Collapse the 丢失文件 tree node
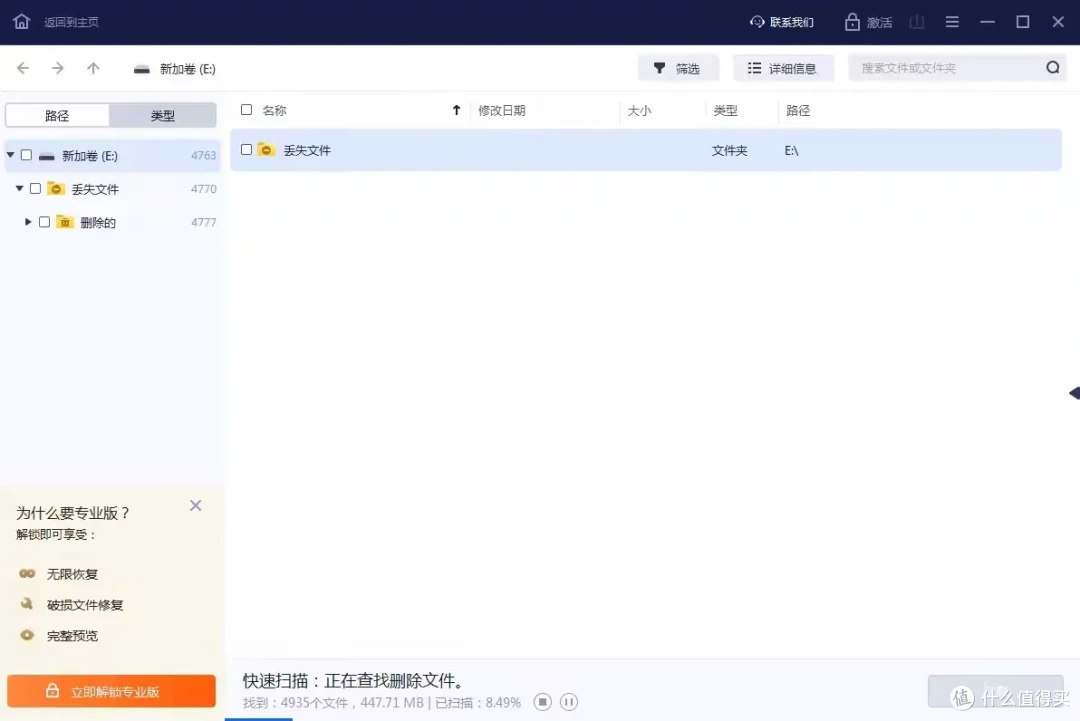Viewport: 1080px width, 721px height. 19,188
